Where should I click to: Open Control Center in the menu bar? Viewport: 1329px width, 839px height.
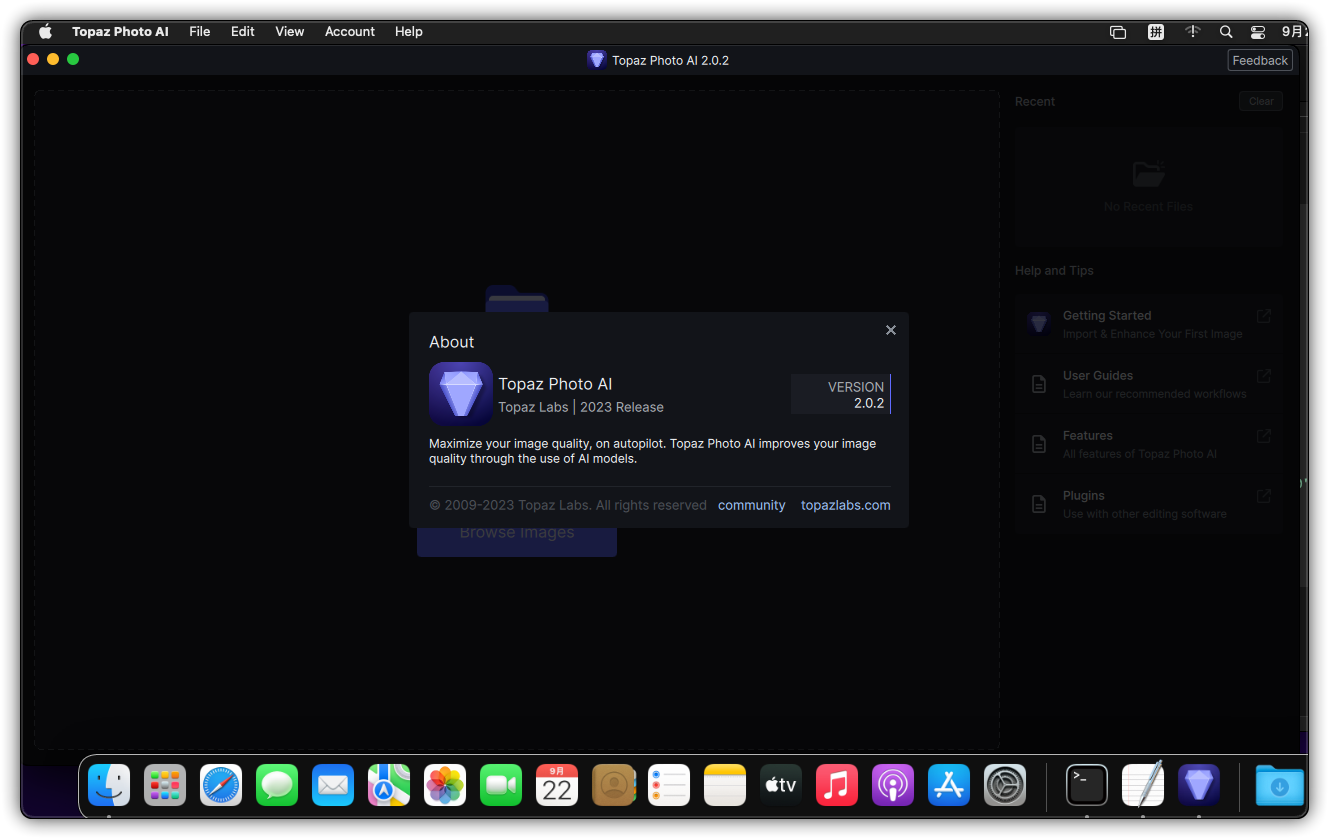pos(1258,31)
